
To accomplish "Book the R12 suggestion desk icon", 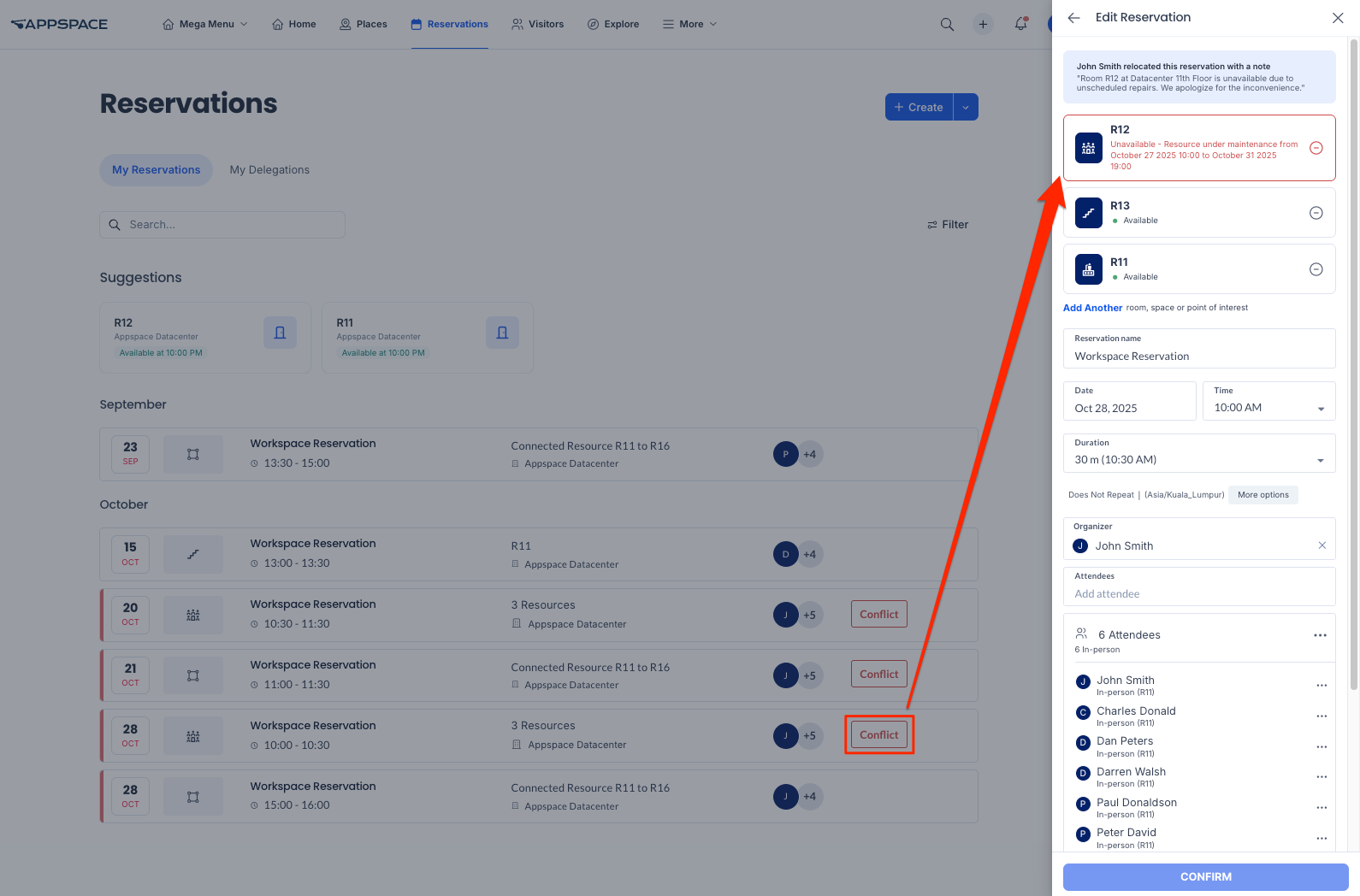I will pos(280,333).
